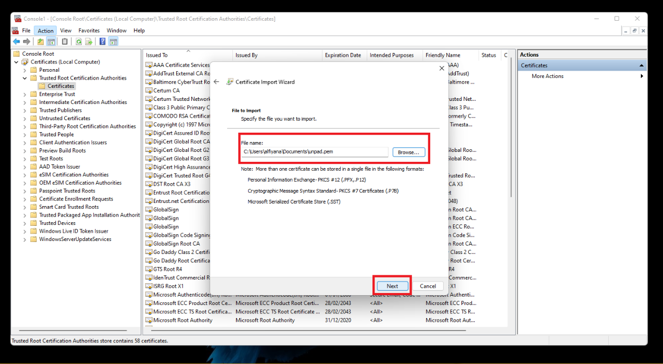Select the Certificate Enrollment Requests folder

[x=76, y=199]
